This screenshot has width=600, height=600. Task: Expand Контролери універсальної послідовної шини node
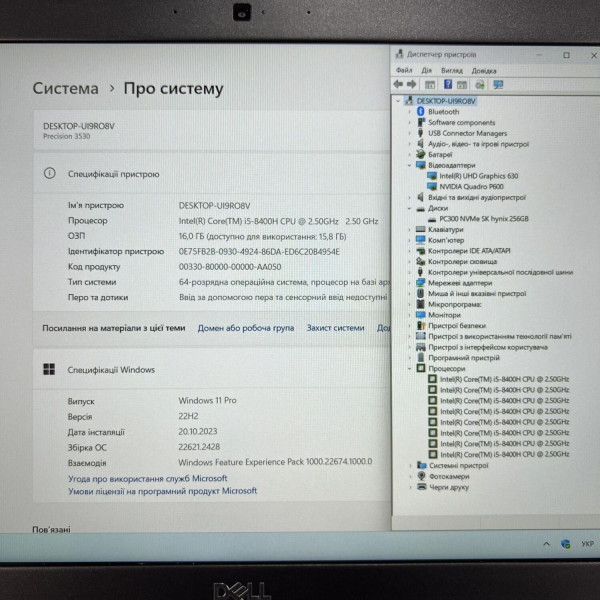[x=409, y=272]
